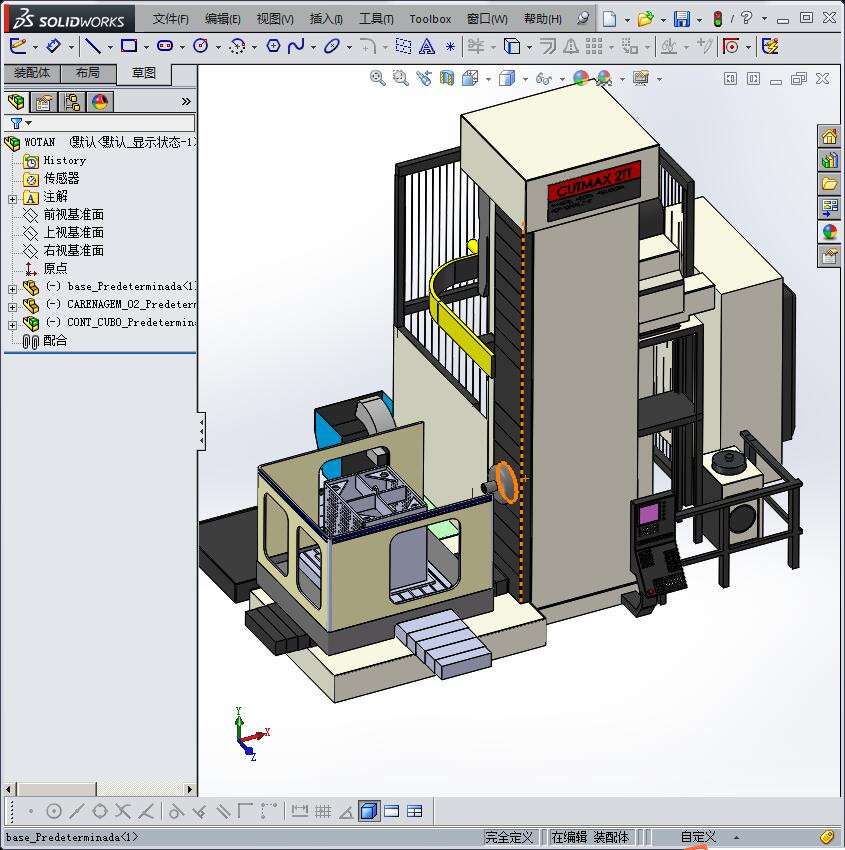Select 原点 origin in the tree
This screenshot has width=845, height=850.
pos(55,268)
